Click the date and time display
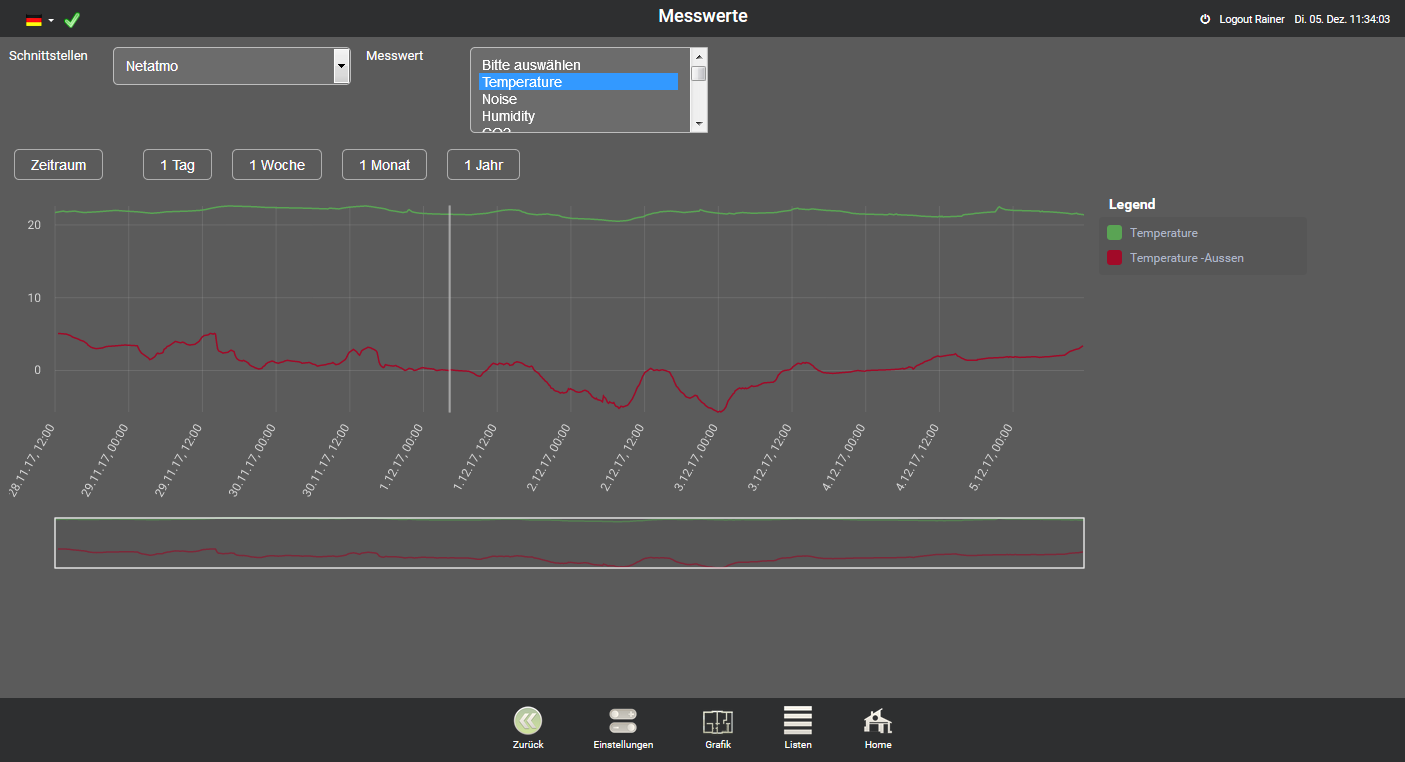Screen dimensions: 1405x762 pos(1342,19)
